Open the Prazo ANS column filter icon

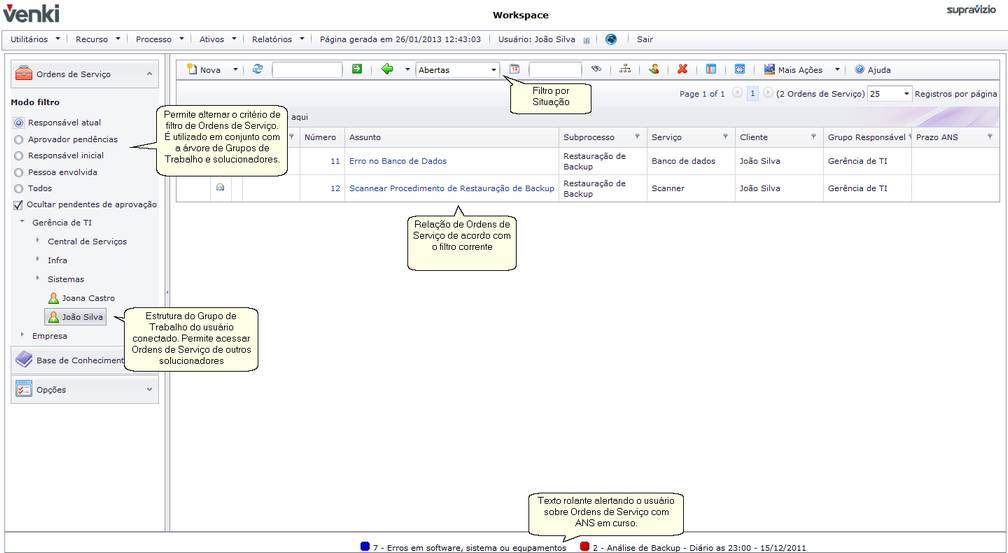pos(989,137)
